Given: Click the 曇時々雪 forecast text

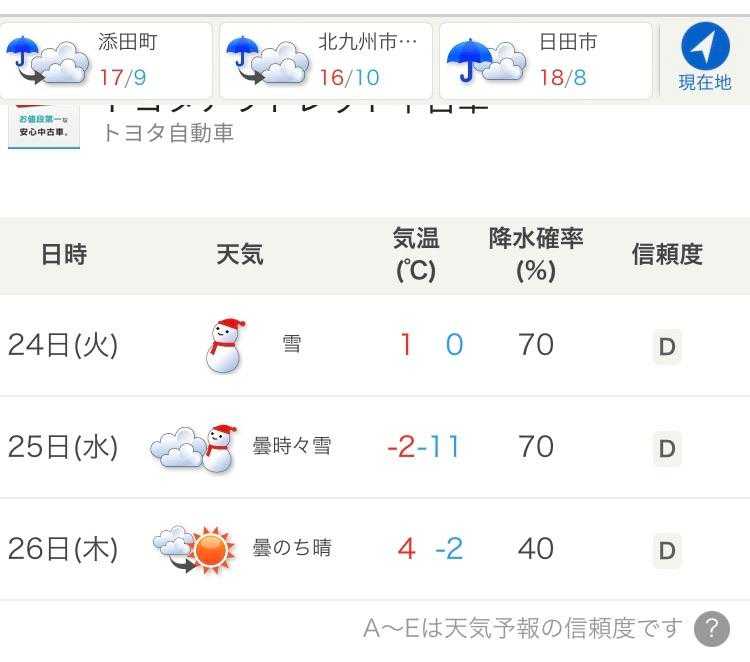Looking at the screenshot, I should (292, 446).
